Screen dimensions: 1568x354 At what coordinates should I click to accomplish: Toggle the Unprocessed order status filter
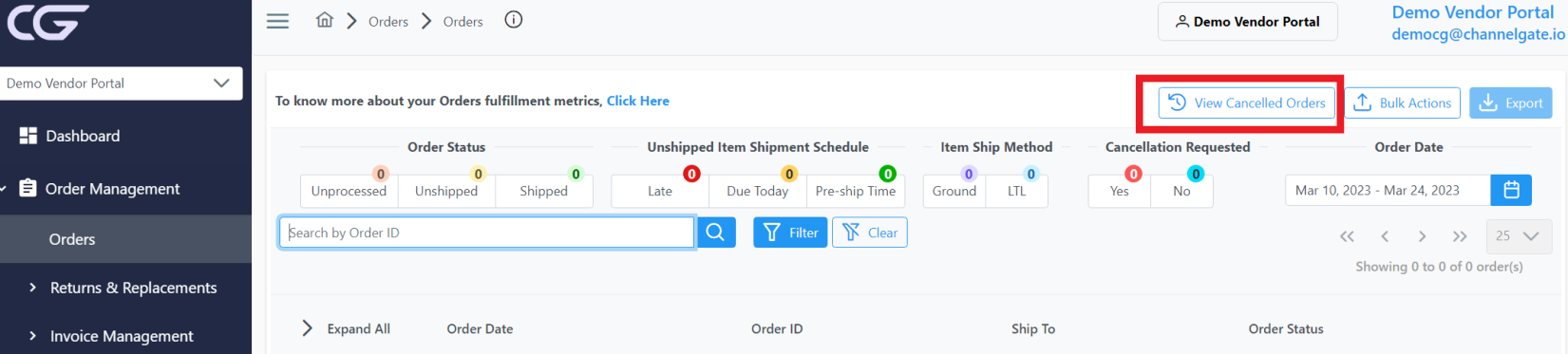[349, 191]
